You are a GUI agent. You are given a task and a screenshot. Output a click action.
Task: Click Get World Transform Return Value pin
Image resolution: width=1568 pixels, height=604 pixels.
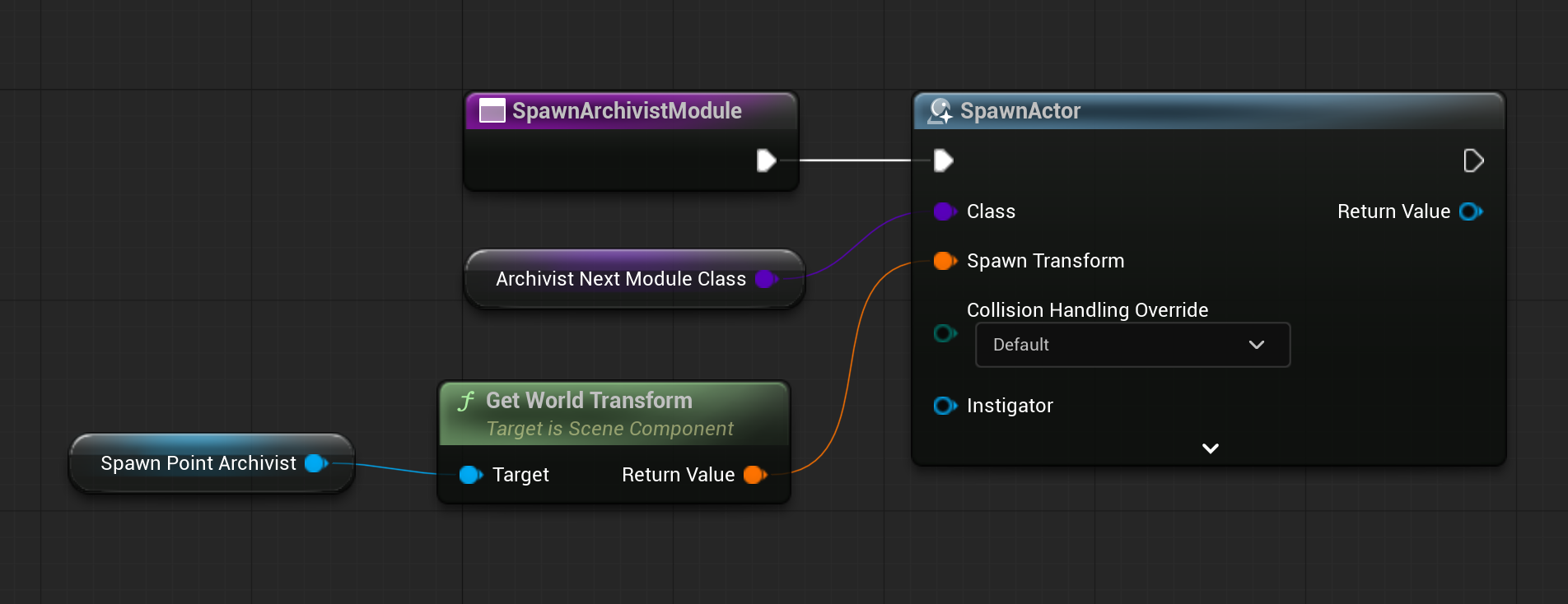coord(754,475)
